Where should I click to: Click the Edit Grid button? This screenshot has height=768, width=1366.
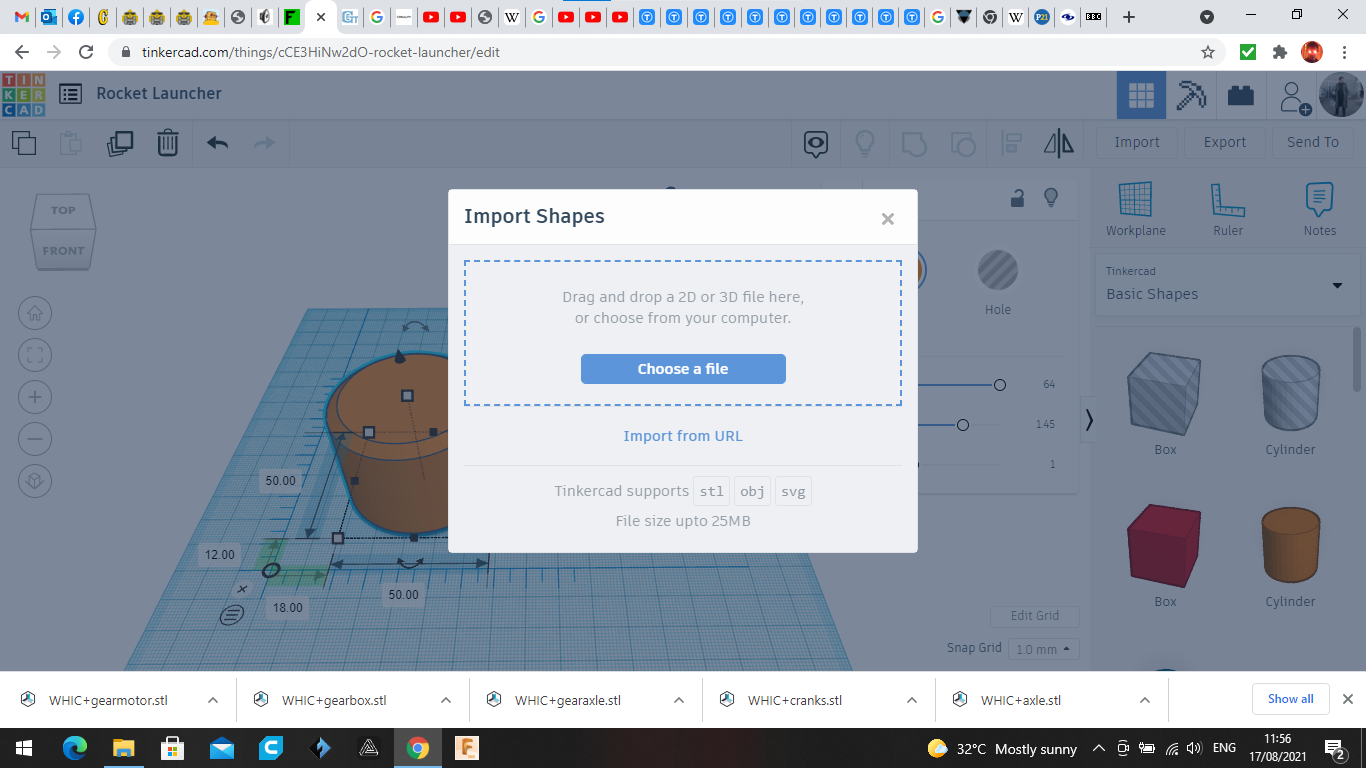pyautogui.click(x=1035, y=616)
